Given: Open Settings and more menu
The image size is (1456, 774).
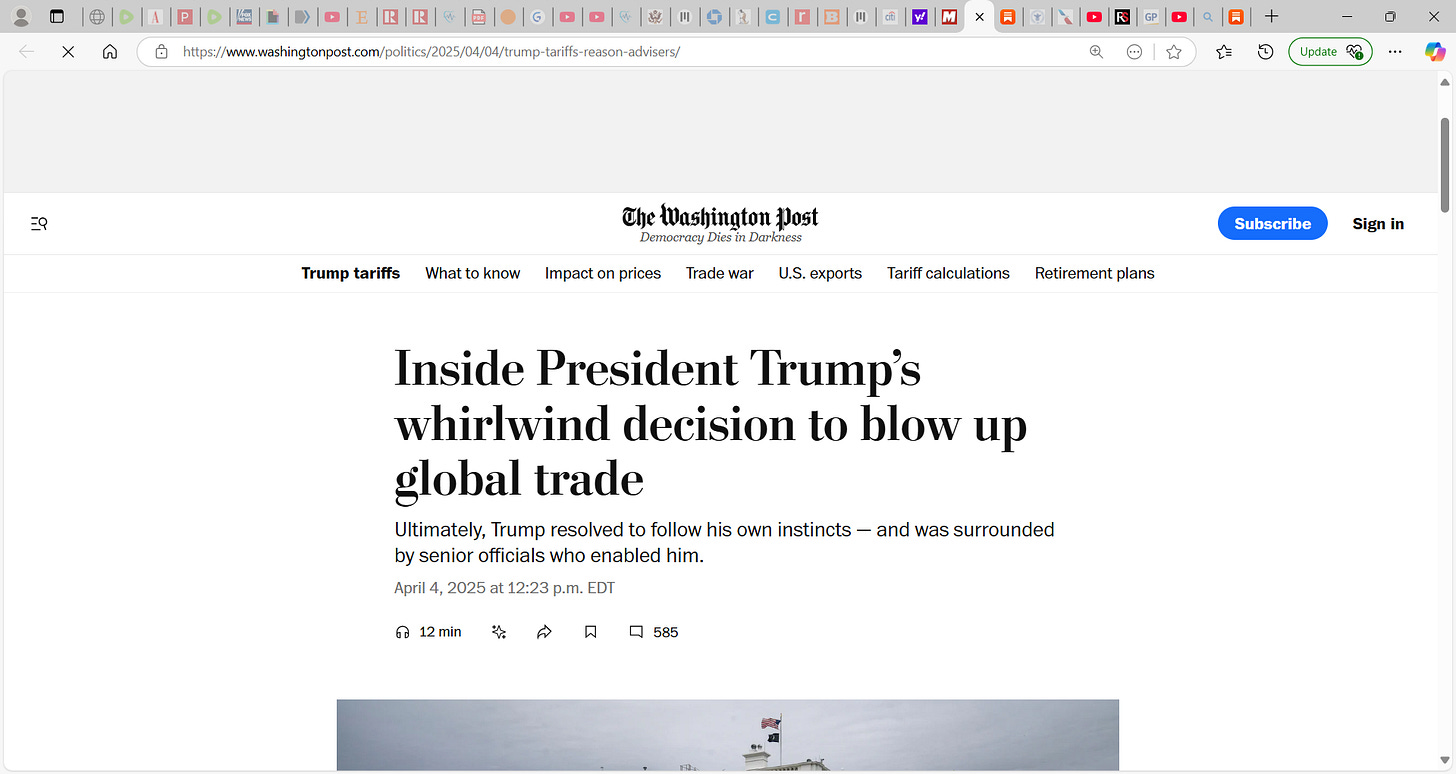Looking at the screenshot, I should click(1396, 52).
